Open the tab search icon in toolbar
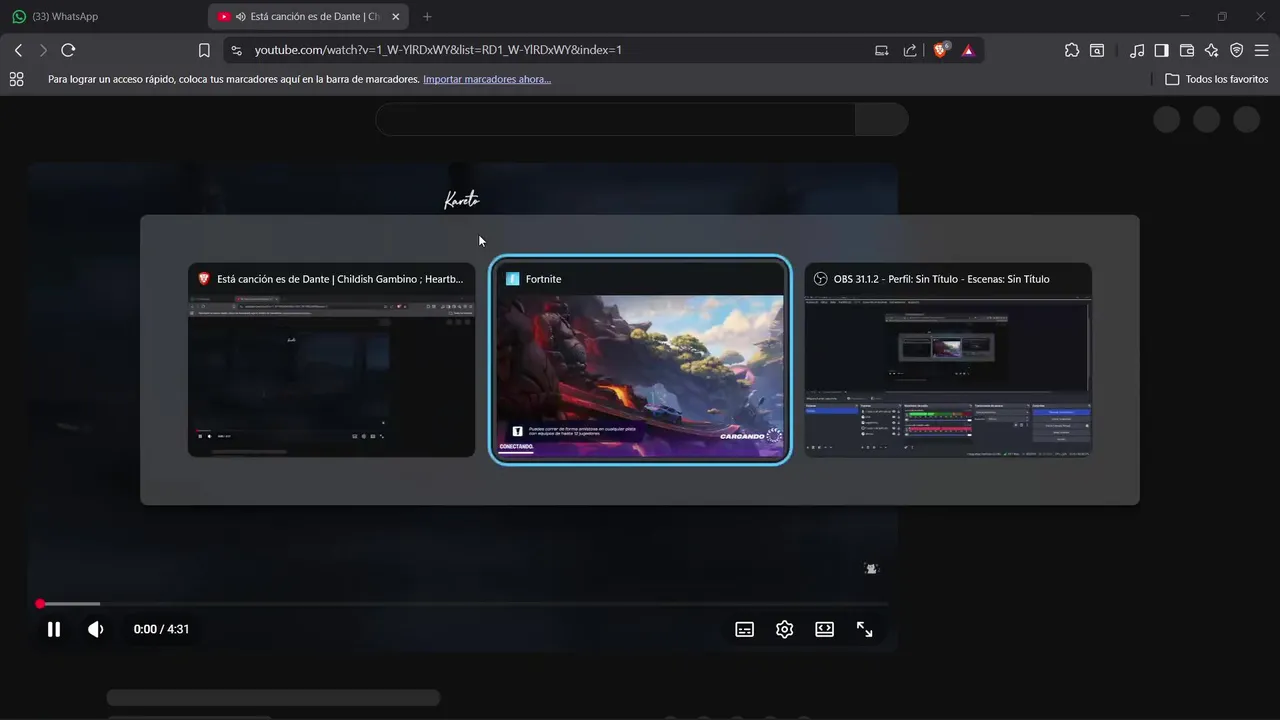The height and width of the screenshot is (720, 1280). [1097, 50]
